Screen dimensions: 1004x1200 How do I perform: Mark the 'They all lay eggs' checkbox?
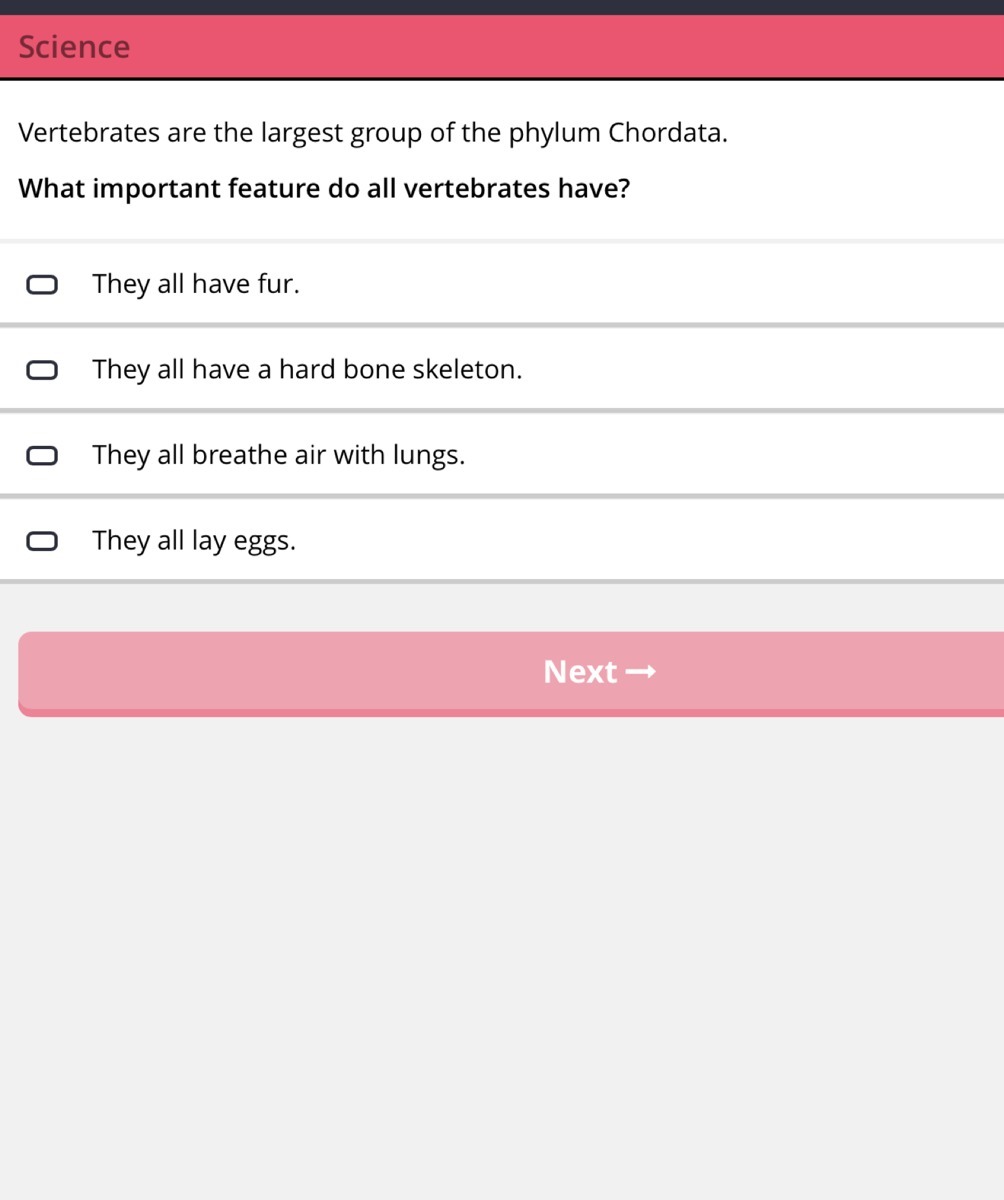[41, 541]
